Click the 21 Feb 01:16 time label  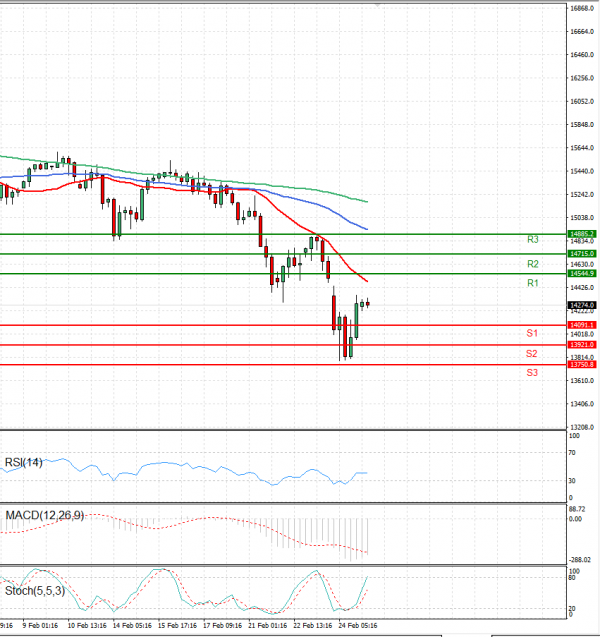pyautogui.click(x=267, y=625)
